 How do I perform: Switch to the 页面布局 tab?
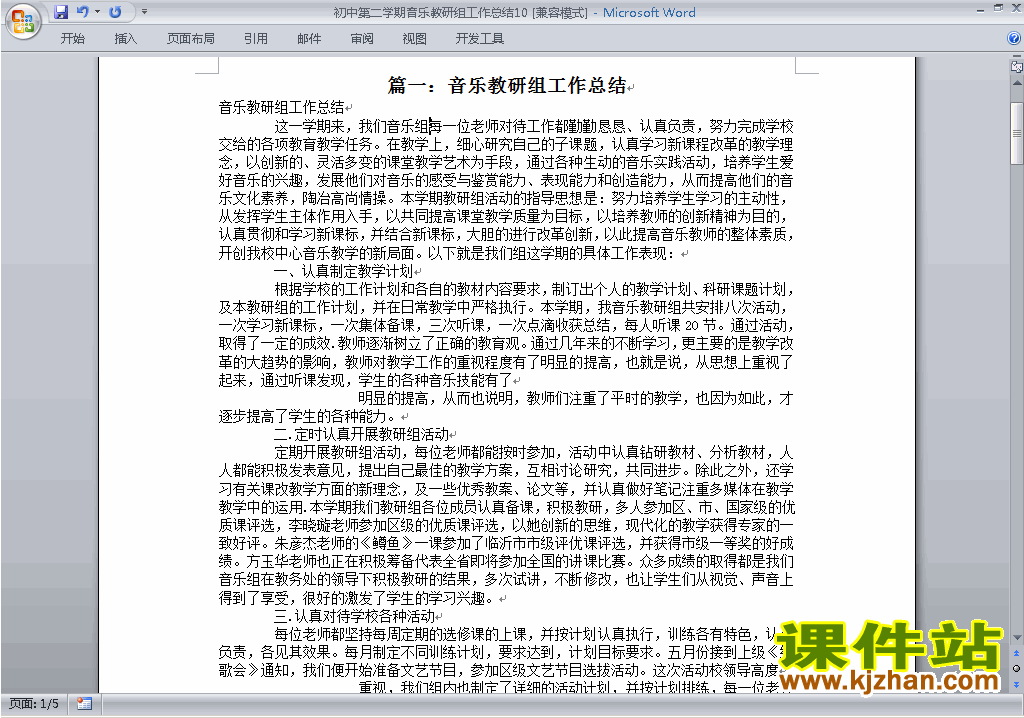pos(191,39)
